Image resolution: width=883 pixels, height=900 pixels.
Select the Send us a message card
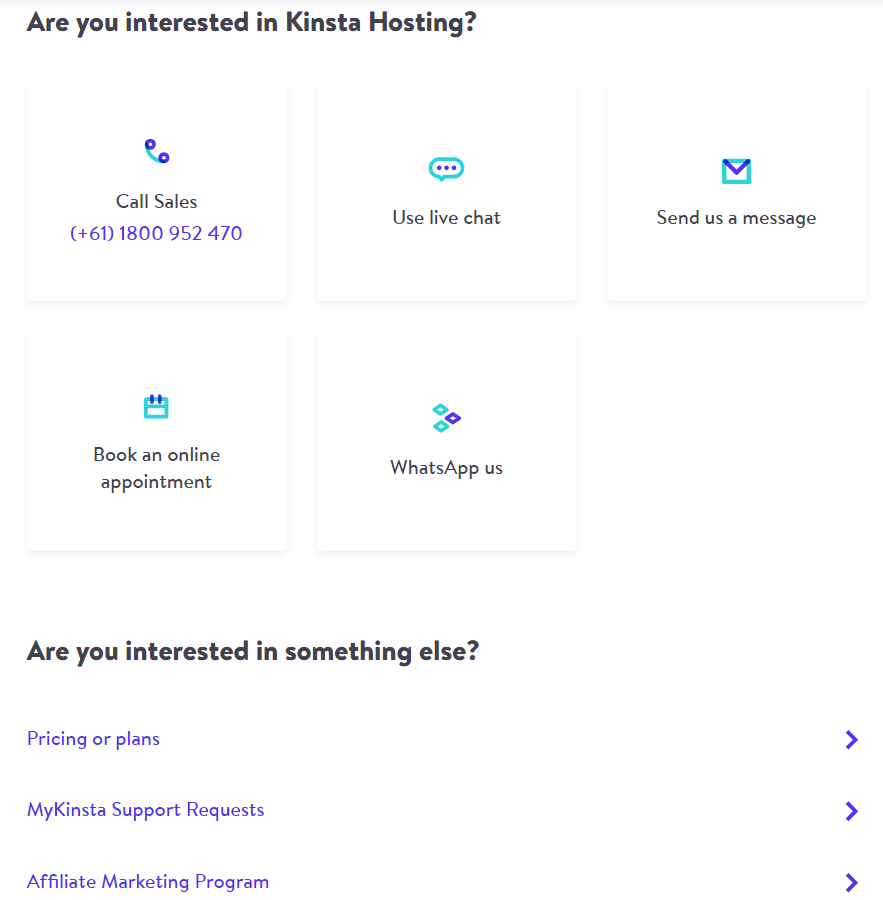tap(736, 190)
